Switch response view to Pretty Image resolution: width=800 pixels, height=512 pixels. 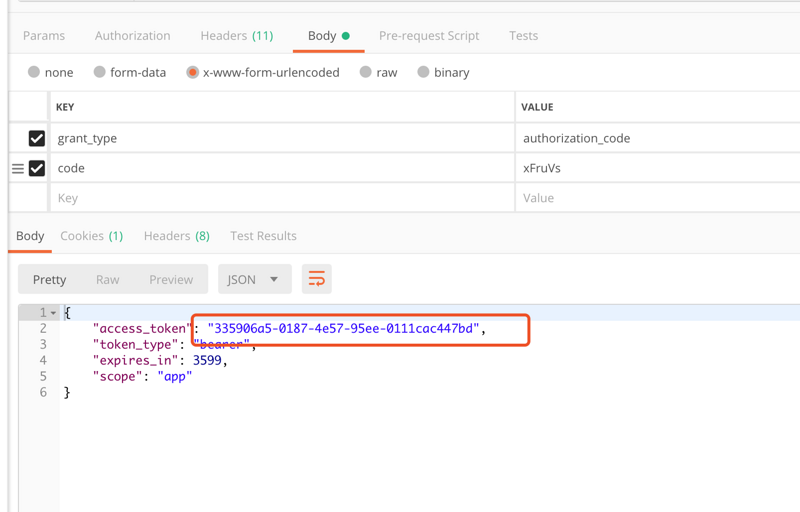[49, 279]
